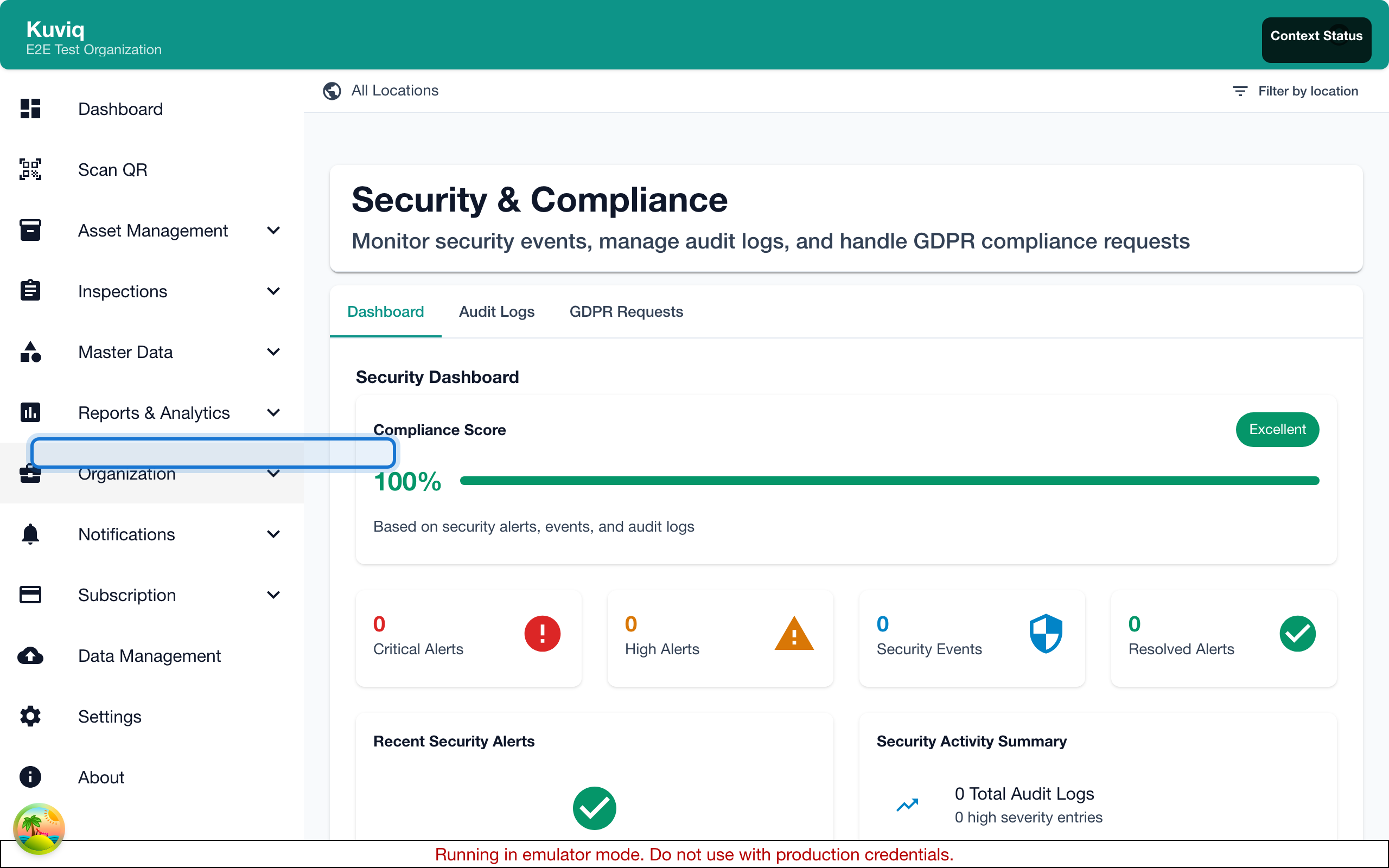Image resolution: width=1389 pixels, height=868 pixels.
Task: Click the orange High Alerts warning triangle
Action: point(794,634)
